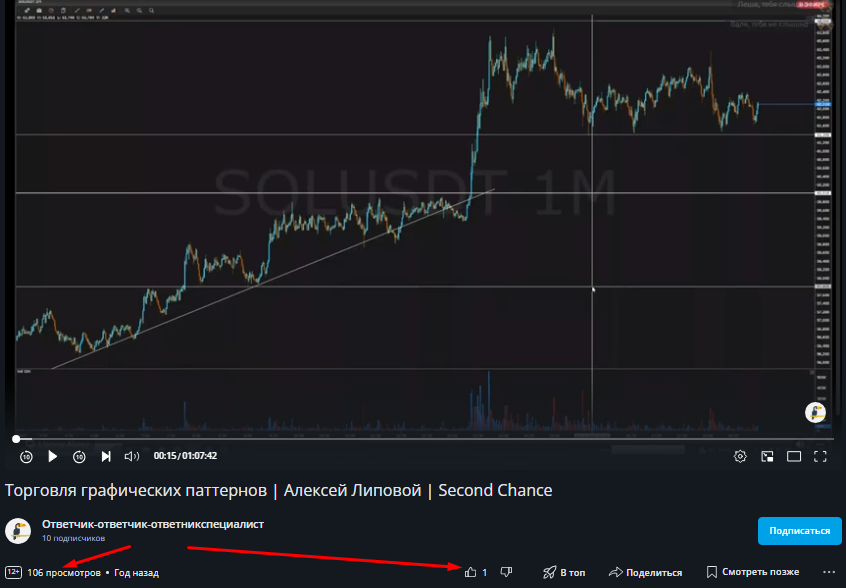
Task: Save video to 'Смотреть позже'
Action: [752, 572]
